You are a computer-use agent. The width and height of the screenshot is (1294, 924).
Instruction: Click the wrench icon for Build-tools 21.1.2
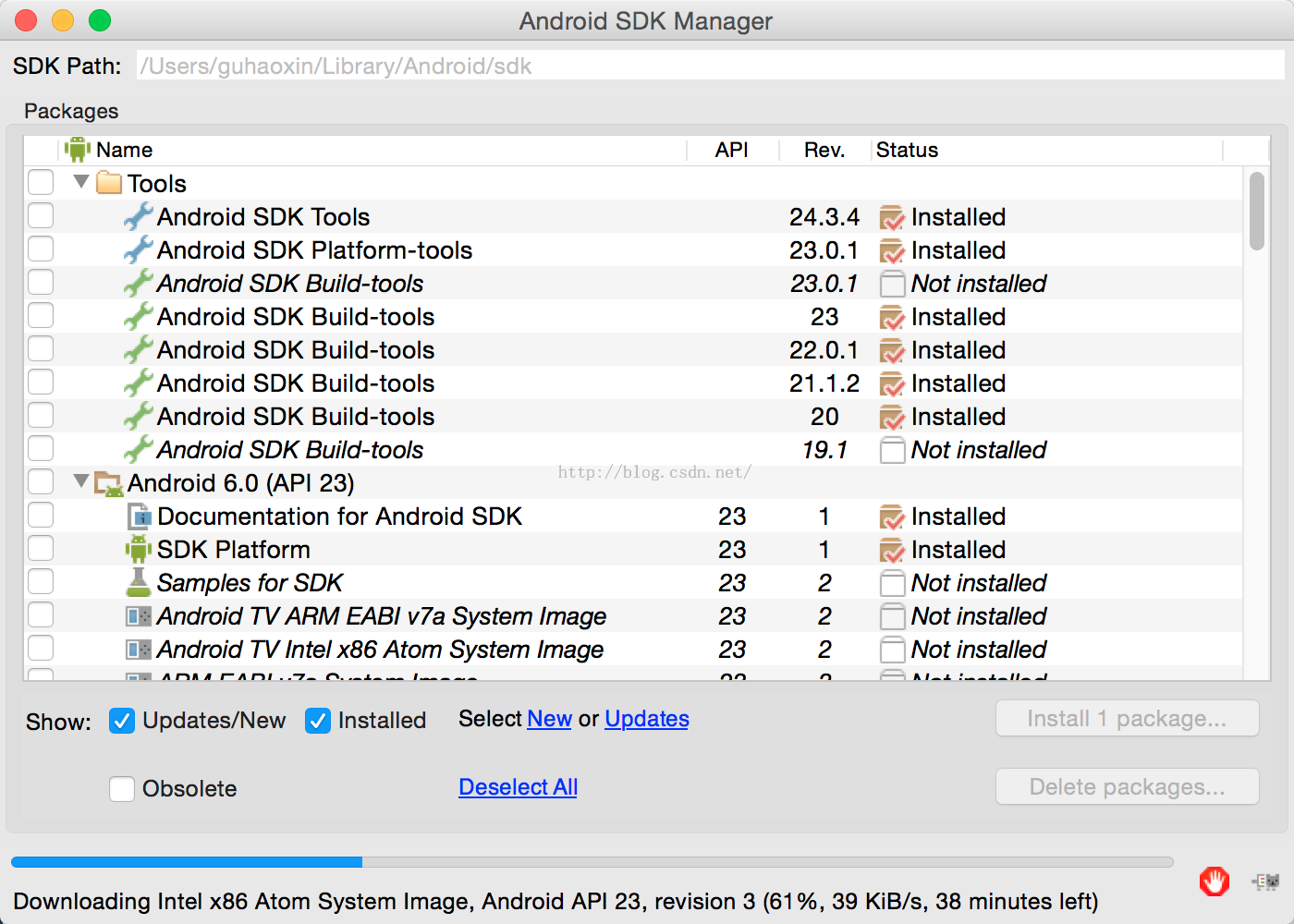pyautogui.click(x=139, y=383)
